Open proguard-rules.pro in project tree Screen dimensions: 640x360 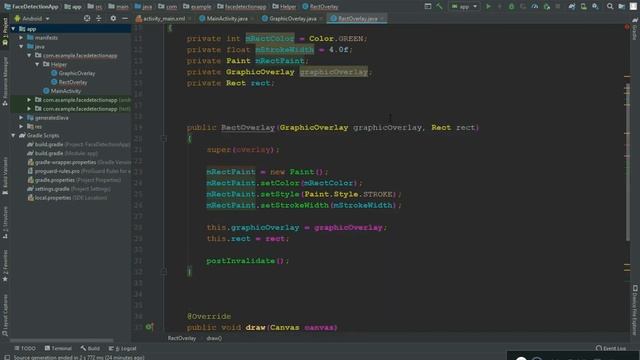(79, 171)
